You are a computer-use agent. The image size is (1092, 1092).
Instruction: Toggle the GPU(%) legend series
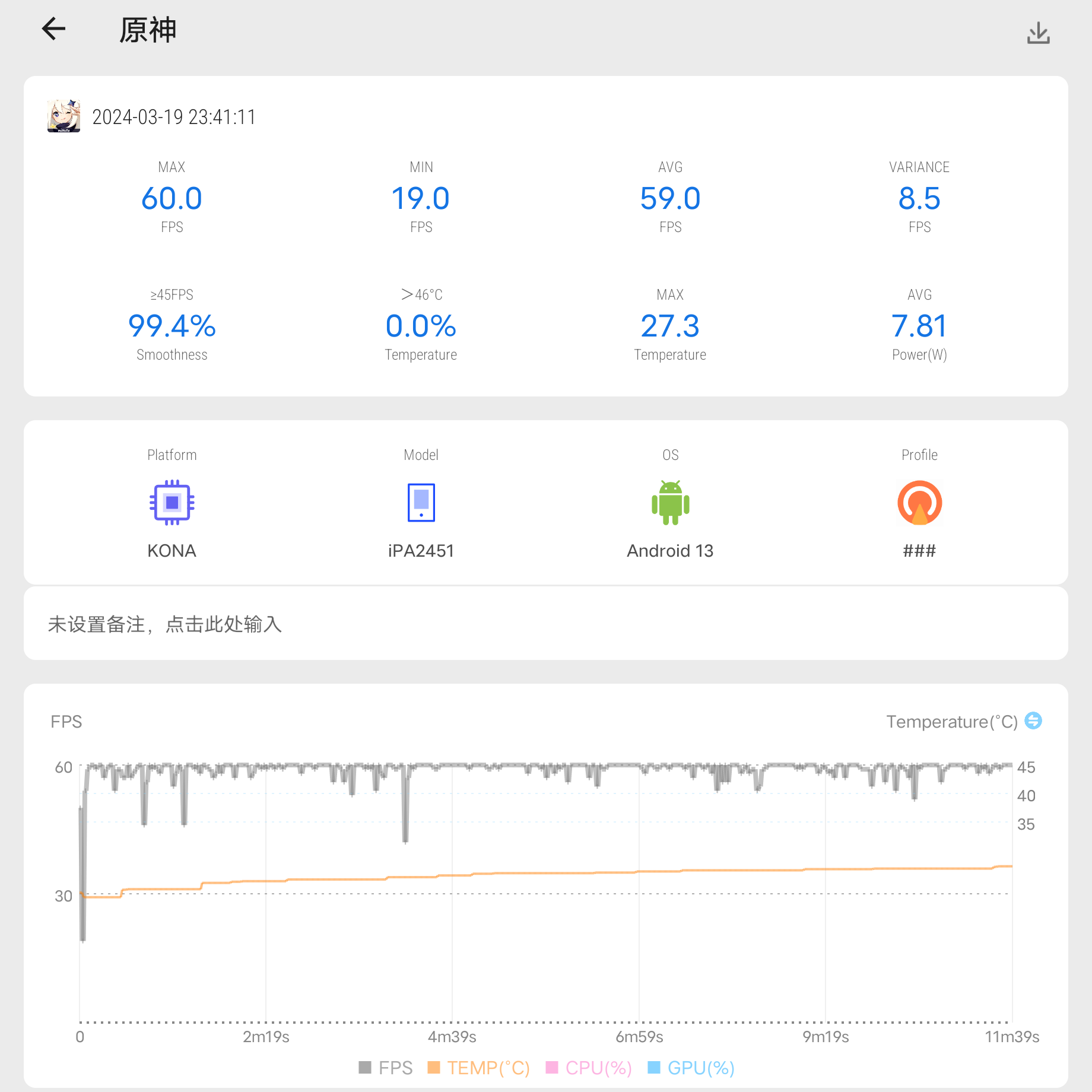pyautogui.click(x=691, y=1068)
